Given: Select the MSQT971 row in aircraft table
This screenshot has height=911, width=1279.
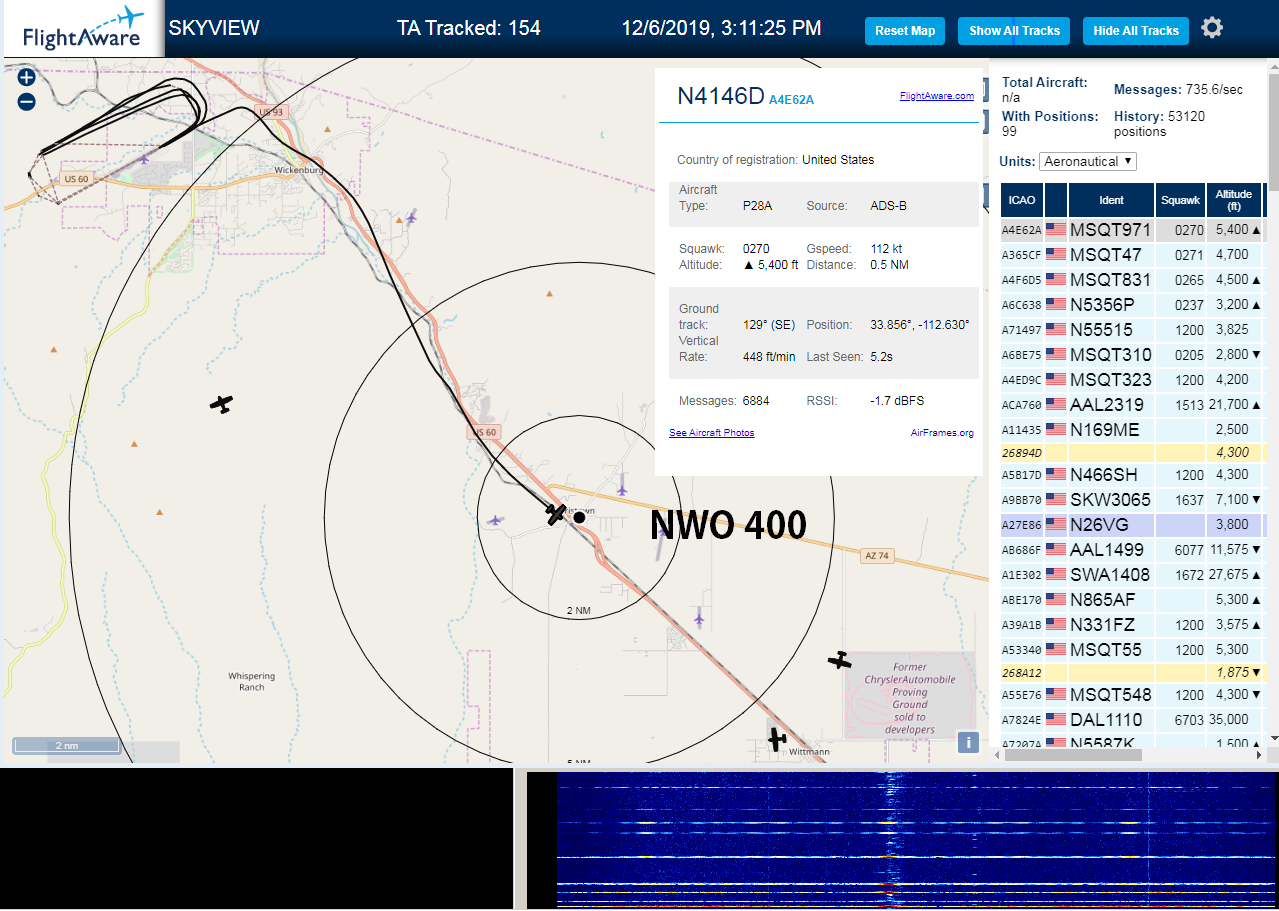Looking at the screenshot, I should (x=1132, y=230).
